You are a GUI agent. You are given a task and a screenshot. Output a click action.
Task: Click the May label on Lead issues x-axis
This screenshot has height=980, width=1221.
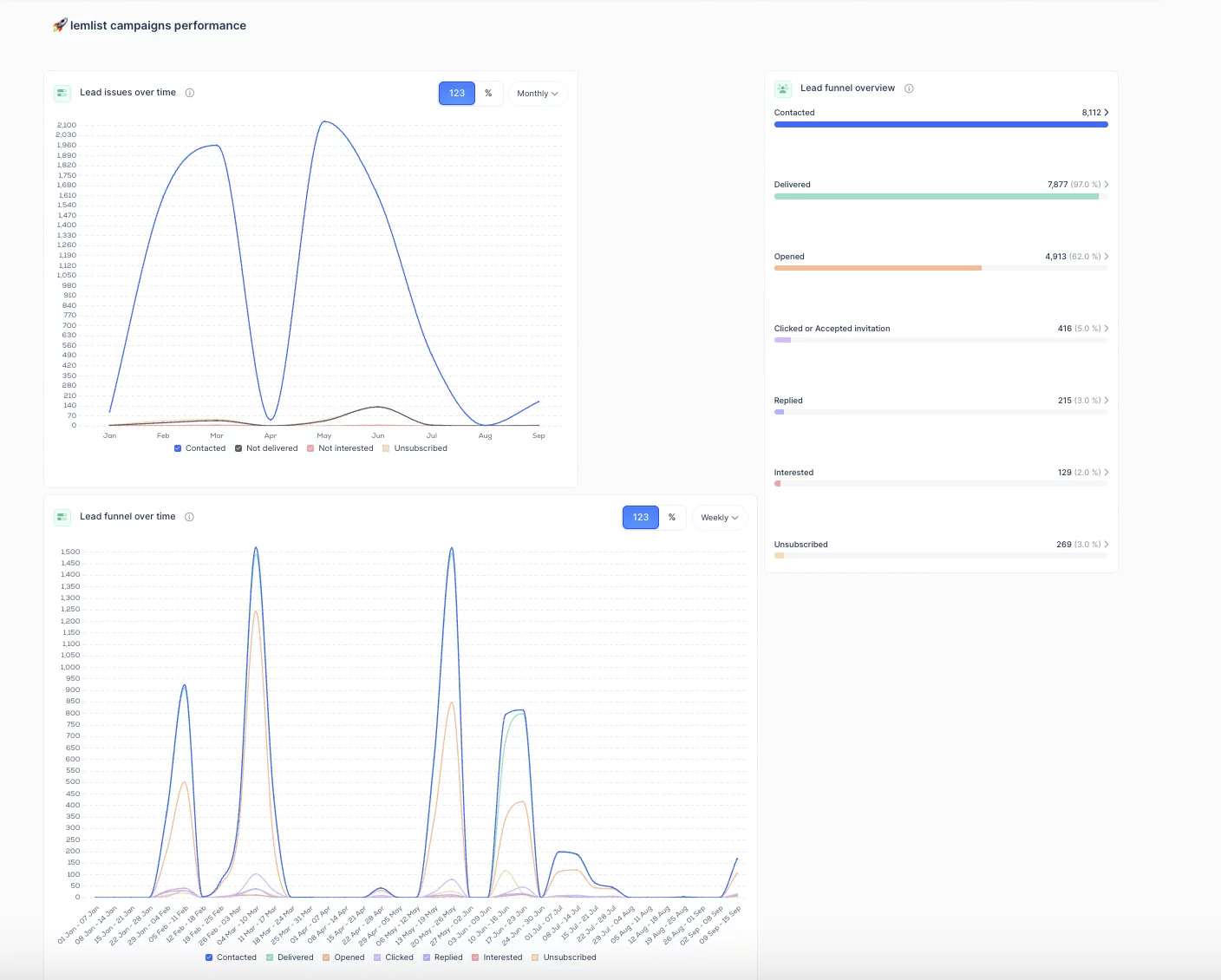click(324, 436)
